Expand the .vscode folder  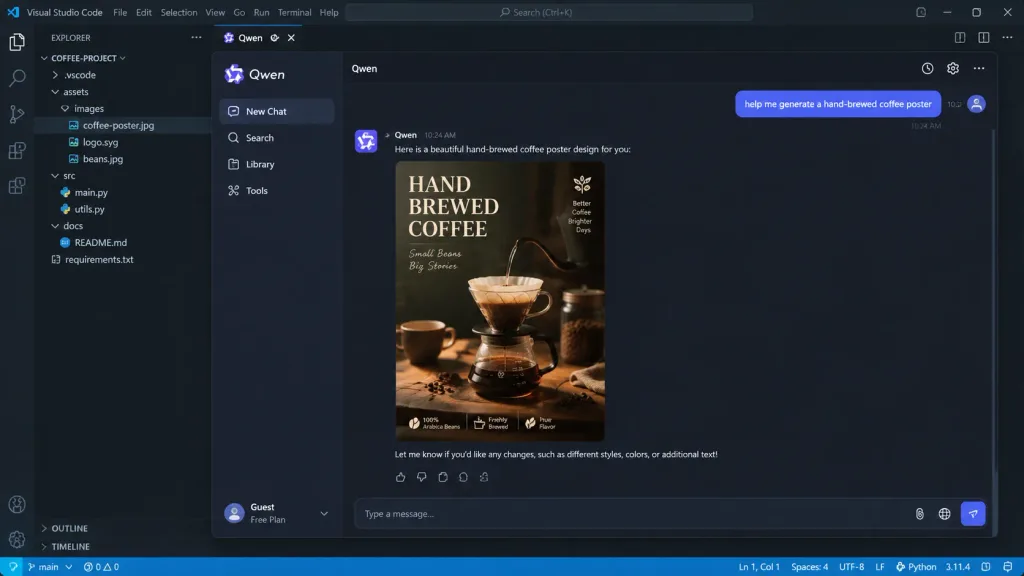coord(56,75)
